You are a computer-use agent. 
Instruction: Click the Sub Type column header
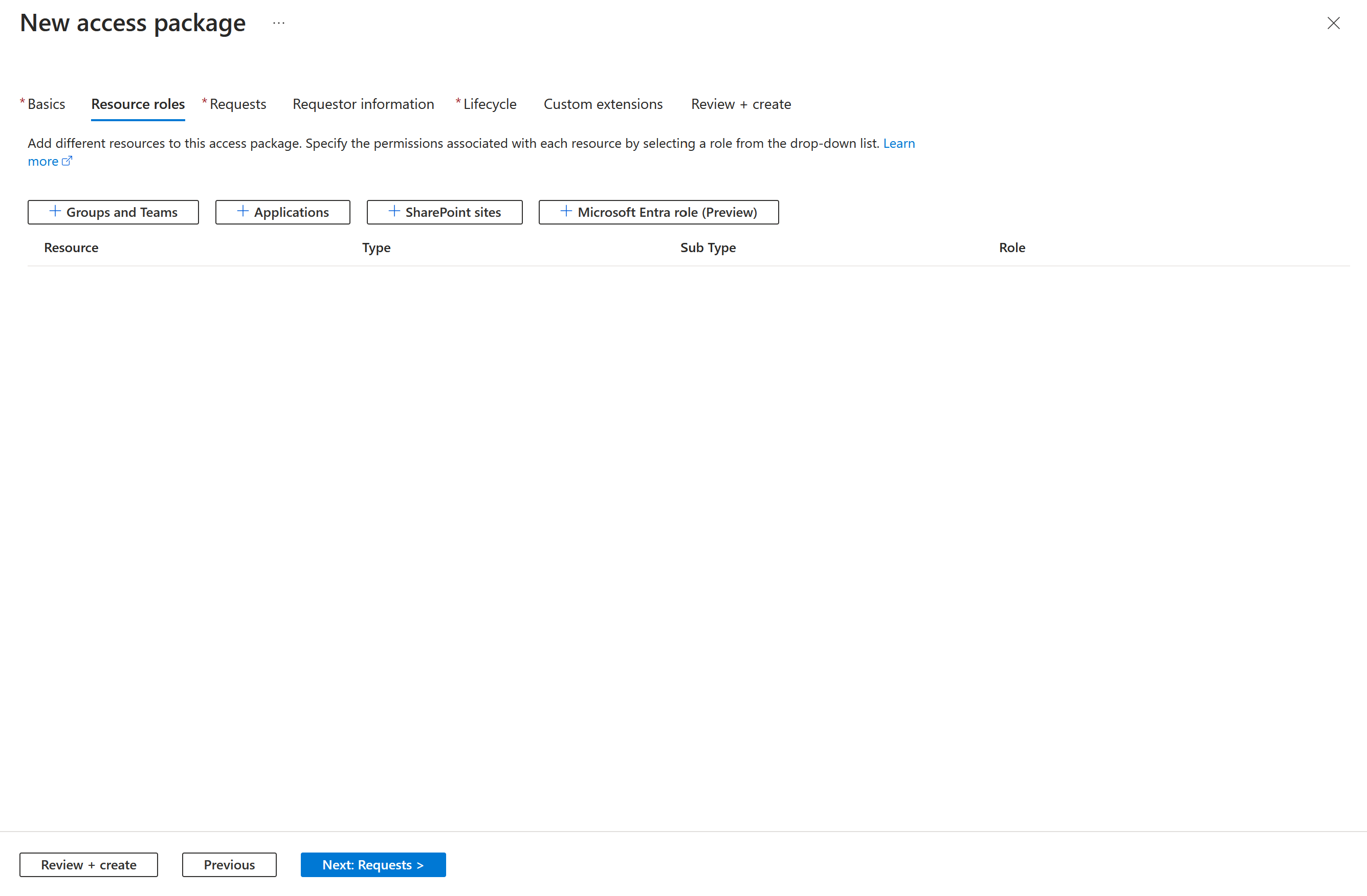point(707,247)
